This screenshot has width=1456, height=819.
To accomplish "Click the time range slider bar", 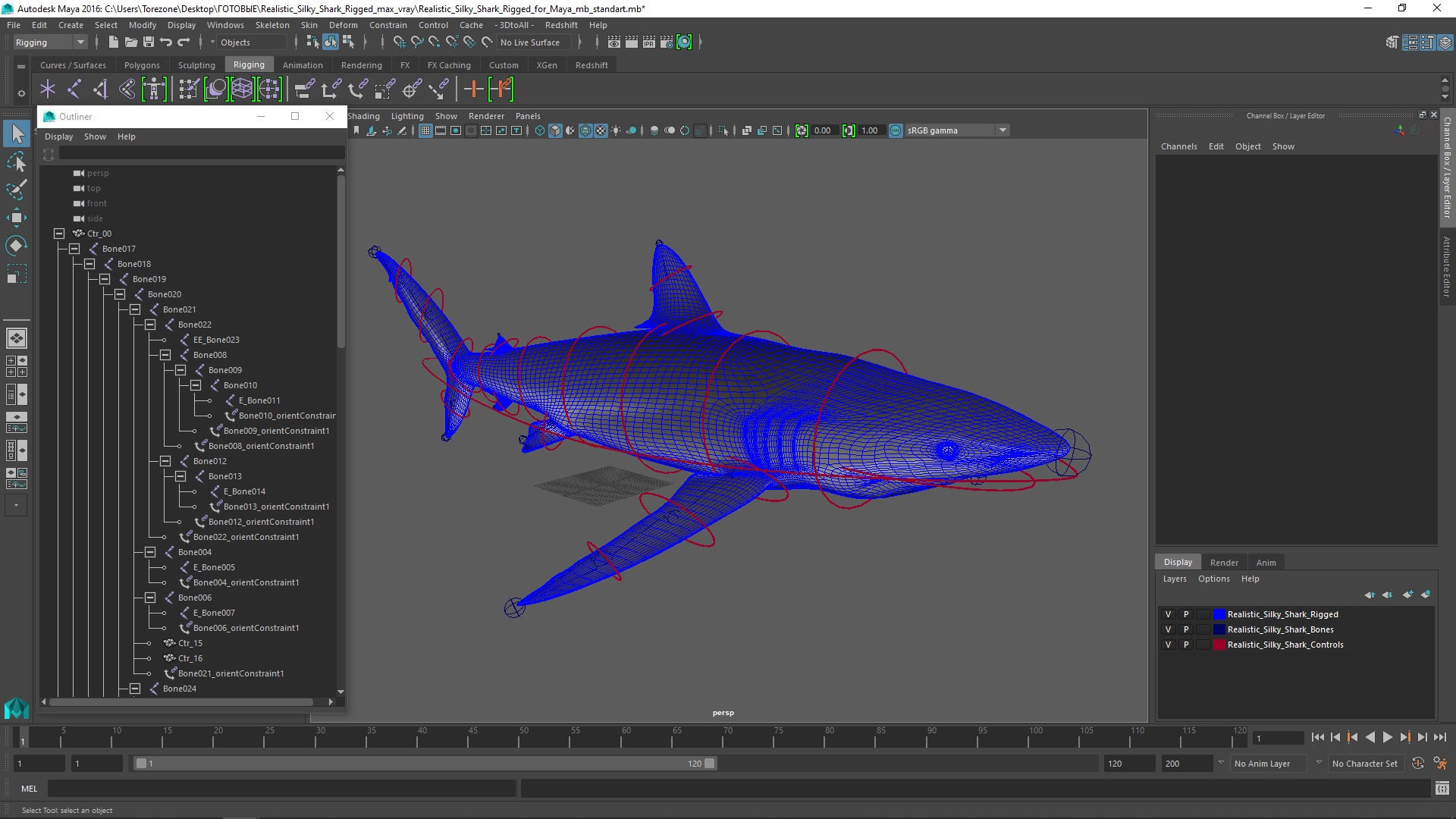I will pyautogui.click(x=425, y=764).
